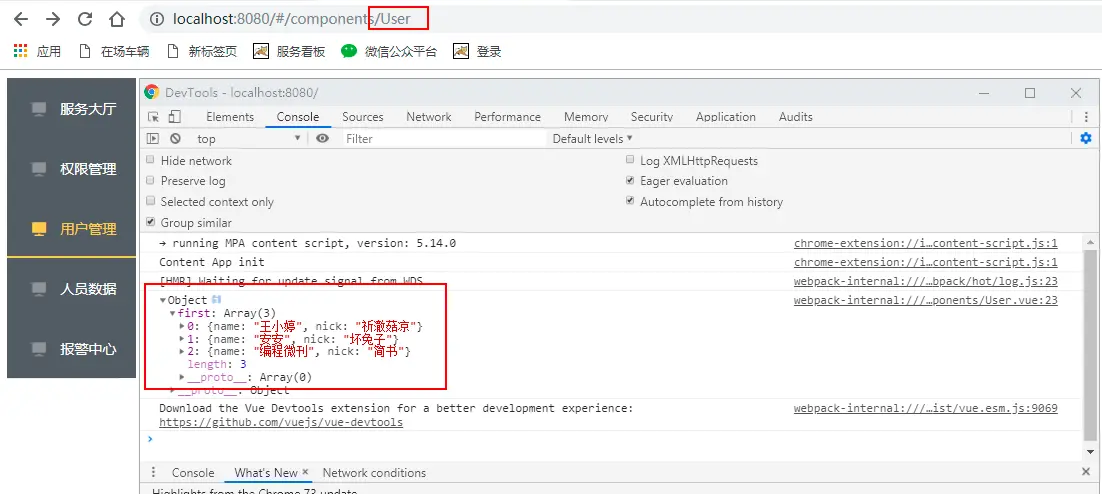Show the console sidebar icon
Screen dimensions: 1102x494
[x=153, y=138]
